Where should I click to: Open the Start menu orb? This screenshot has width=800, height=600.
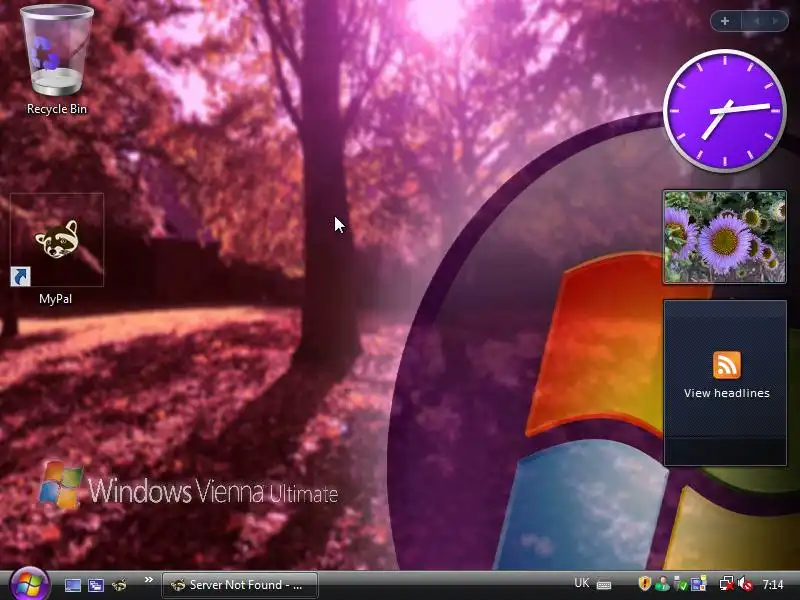[x=29, y=584]
